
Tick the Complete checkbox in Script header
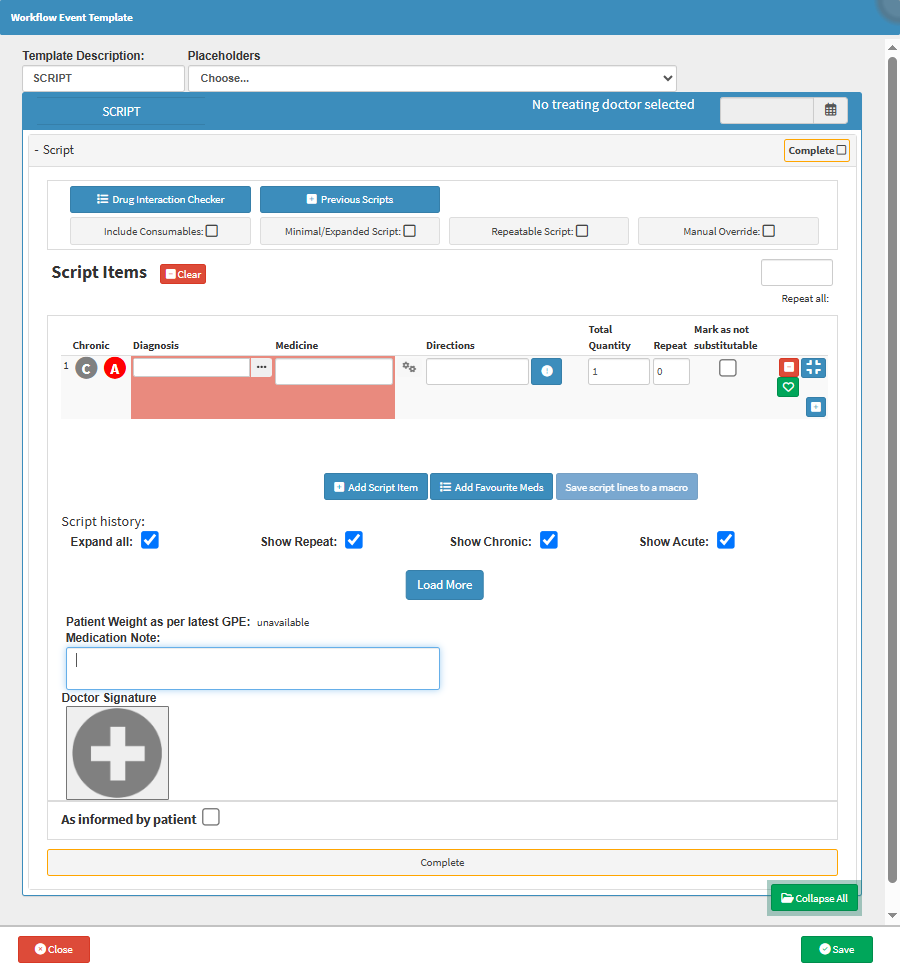pyautogui.click(x=841, y=150)
